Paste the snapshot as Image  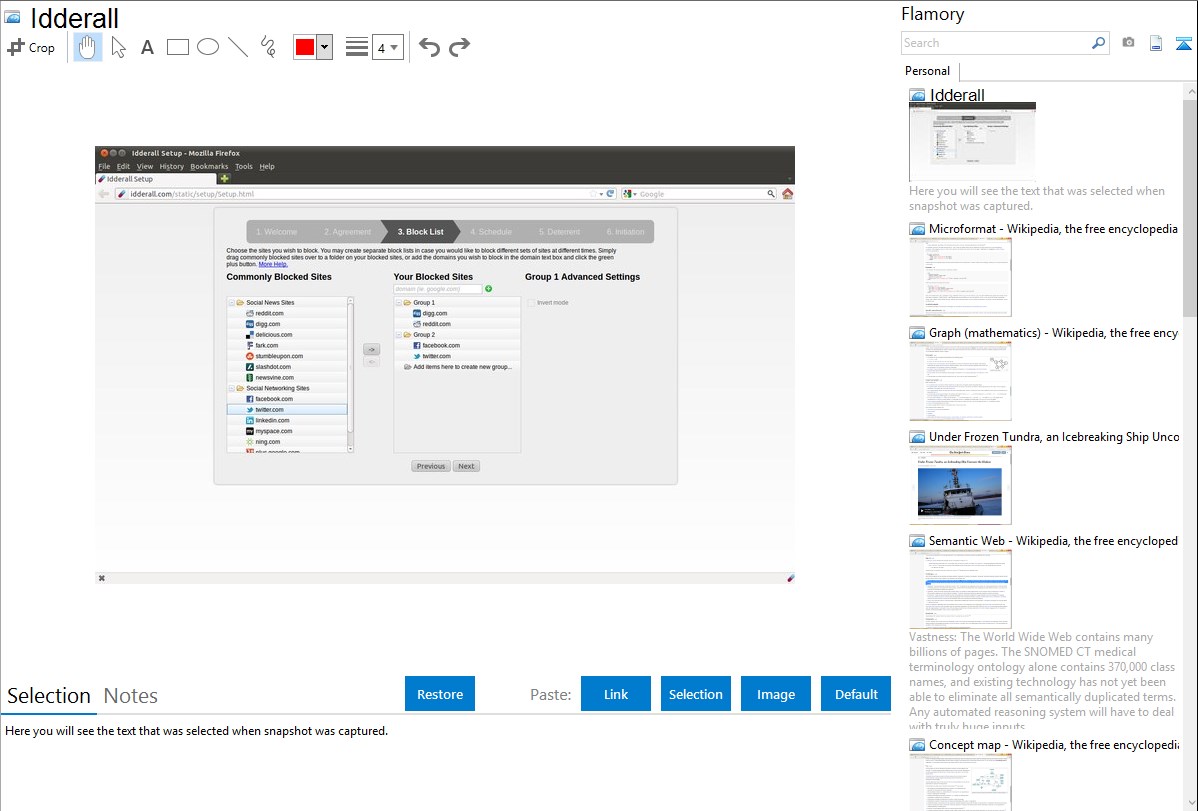775,694
